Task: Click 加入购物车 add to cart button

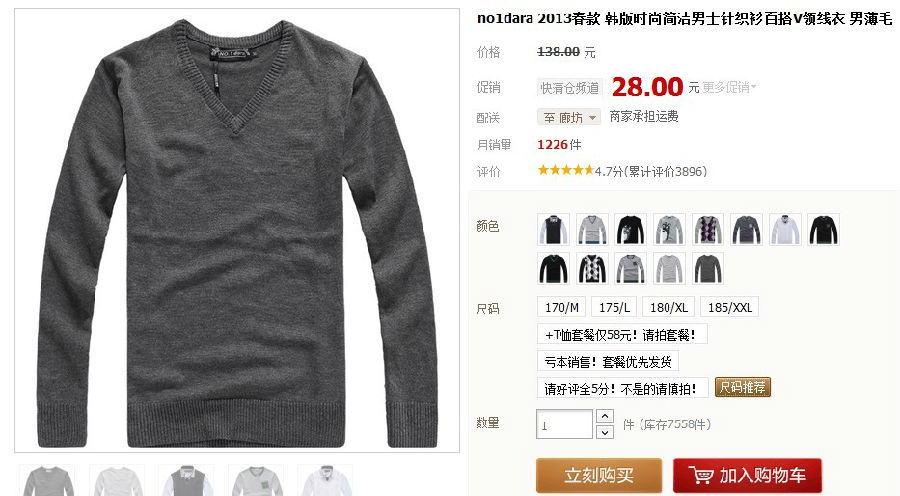Action: tap(747, 475)
